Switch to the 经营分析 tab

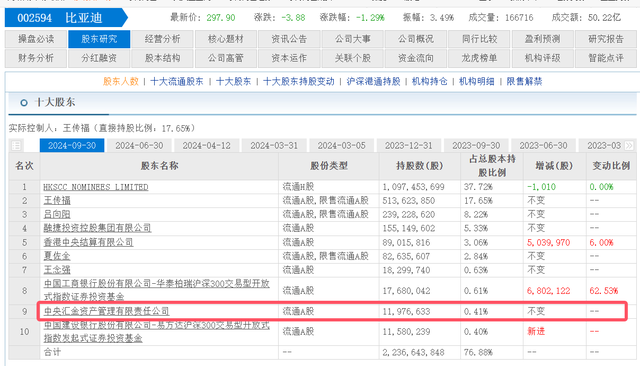coord(162,39)
